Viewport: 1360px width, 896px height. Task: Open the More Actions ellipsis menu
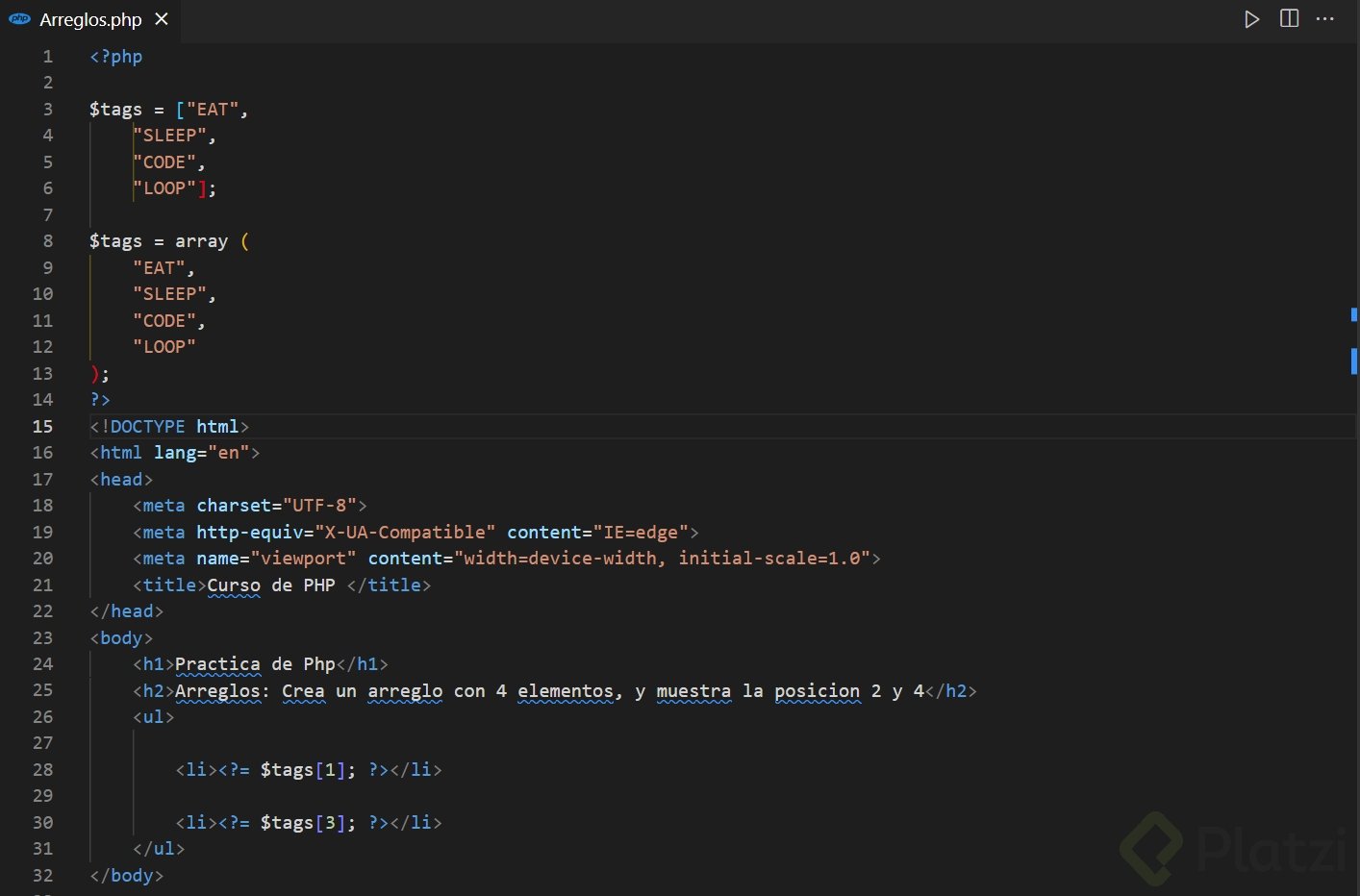click(x=1325, y=19)
